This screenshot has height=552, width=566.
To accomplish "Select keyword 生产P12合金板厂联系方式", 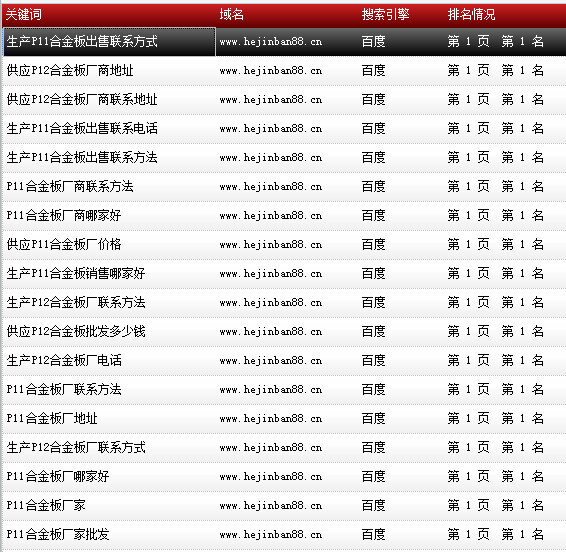I will point(76,447).
